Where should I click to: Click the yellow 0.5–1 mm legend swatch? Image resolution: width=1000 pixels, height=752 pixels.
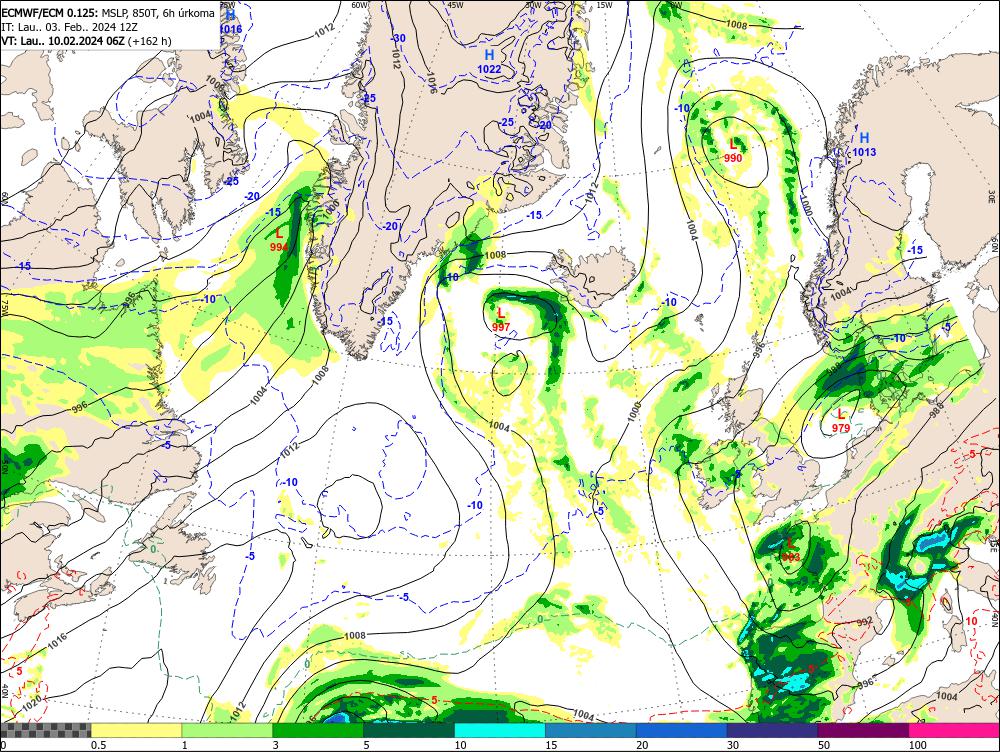pyautogui.click(x=136, y=730)
